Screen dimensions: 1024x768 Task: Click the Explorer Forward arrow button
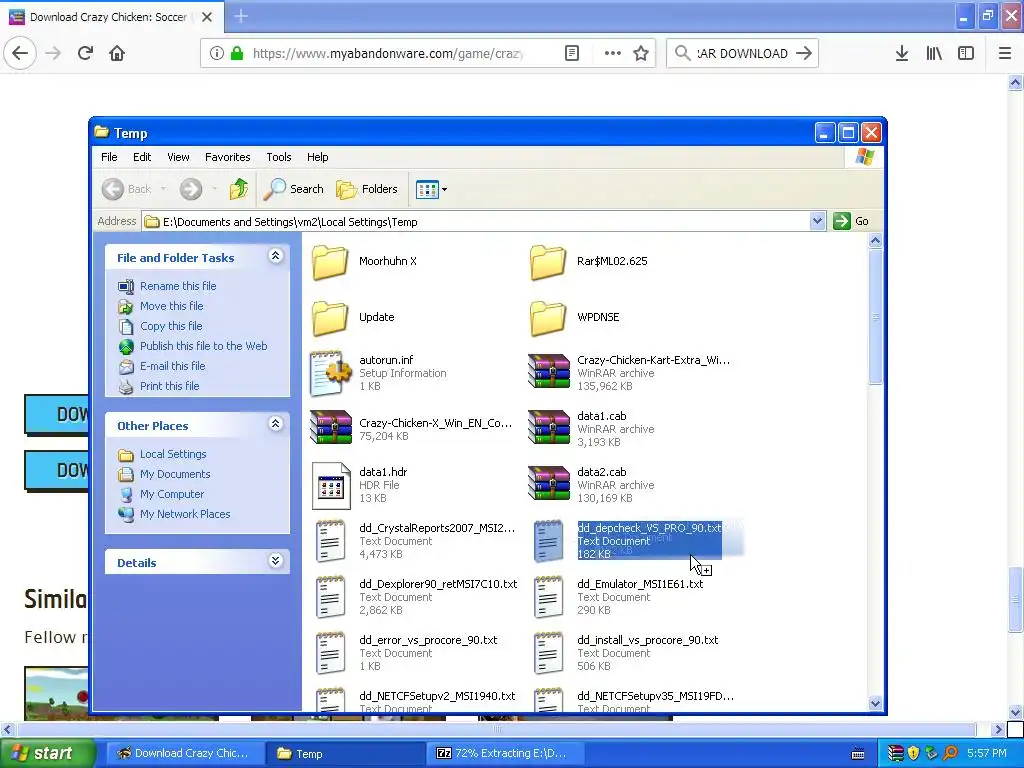191,189
